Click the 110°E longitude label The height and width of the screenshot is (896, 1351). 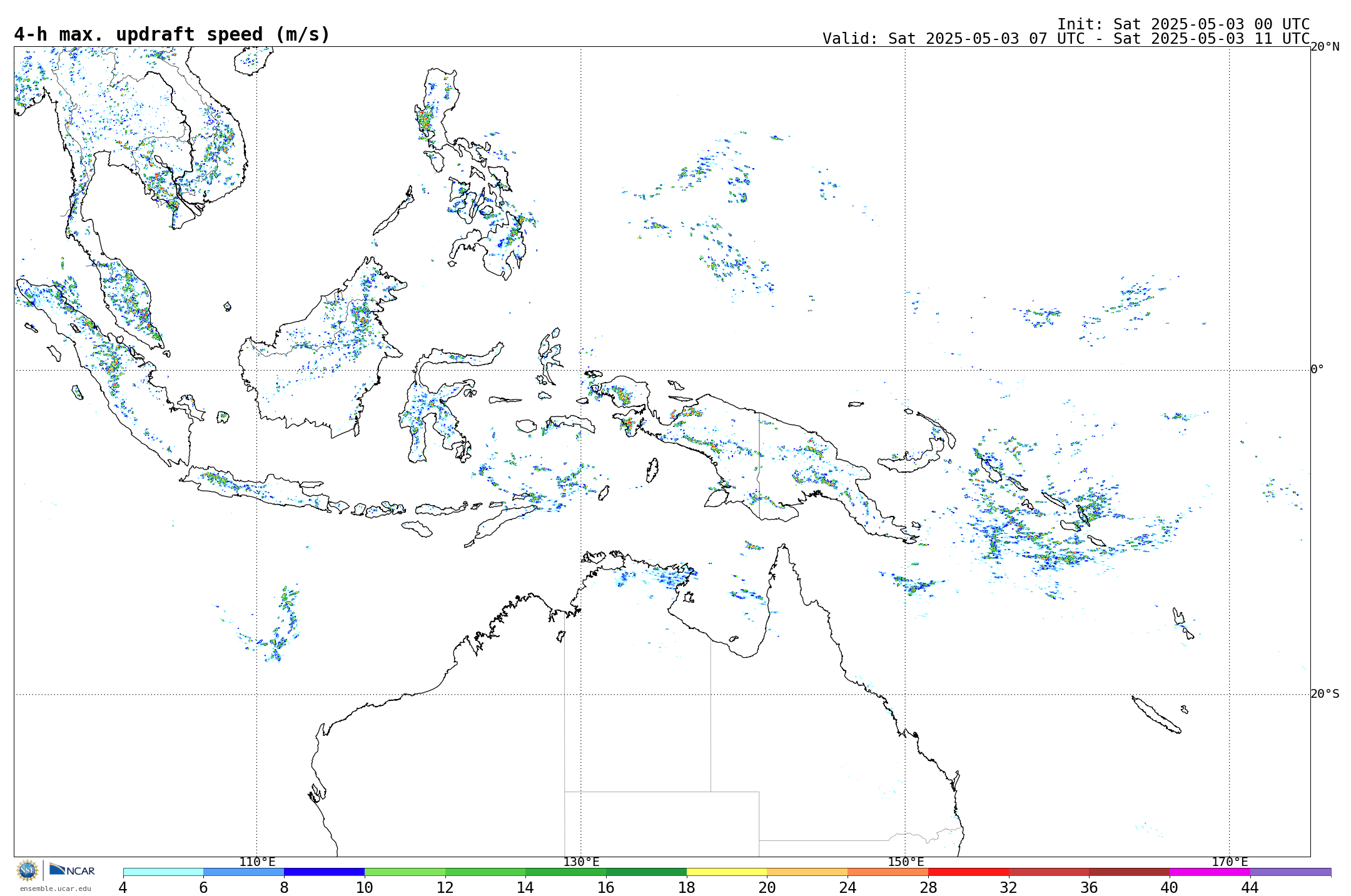point(257,862)
